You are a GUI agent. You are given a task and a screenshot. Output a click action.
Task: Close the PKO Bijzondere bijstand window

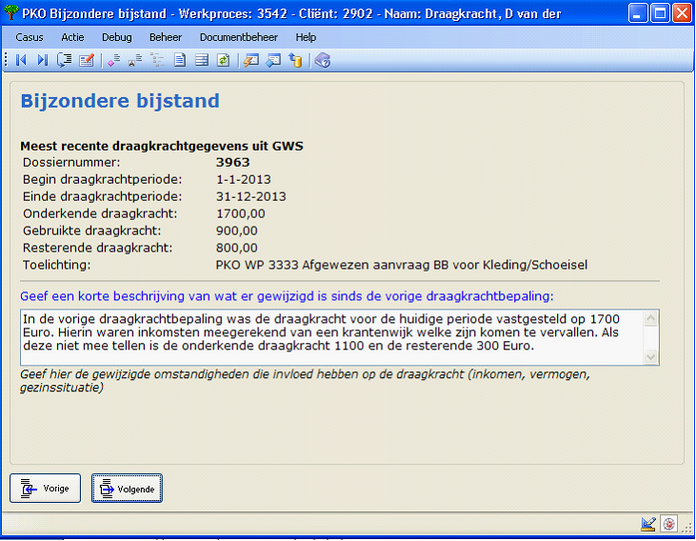(x=682, y=13)
